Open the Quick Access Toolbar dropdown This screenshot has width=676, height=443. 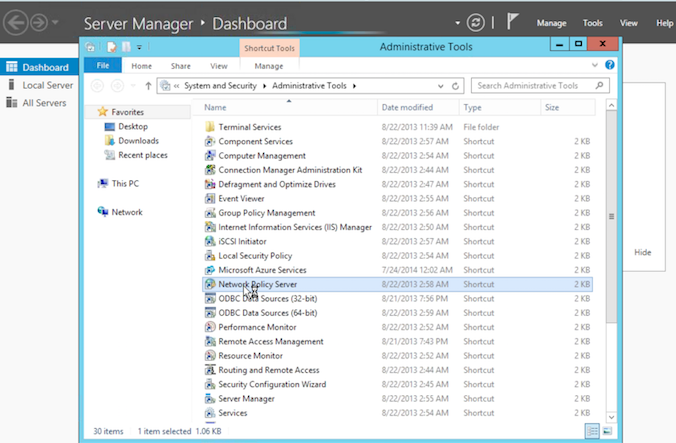[139, 47]
